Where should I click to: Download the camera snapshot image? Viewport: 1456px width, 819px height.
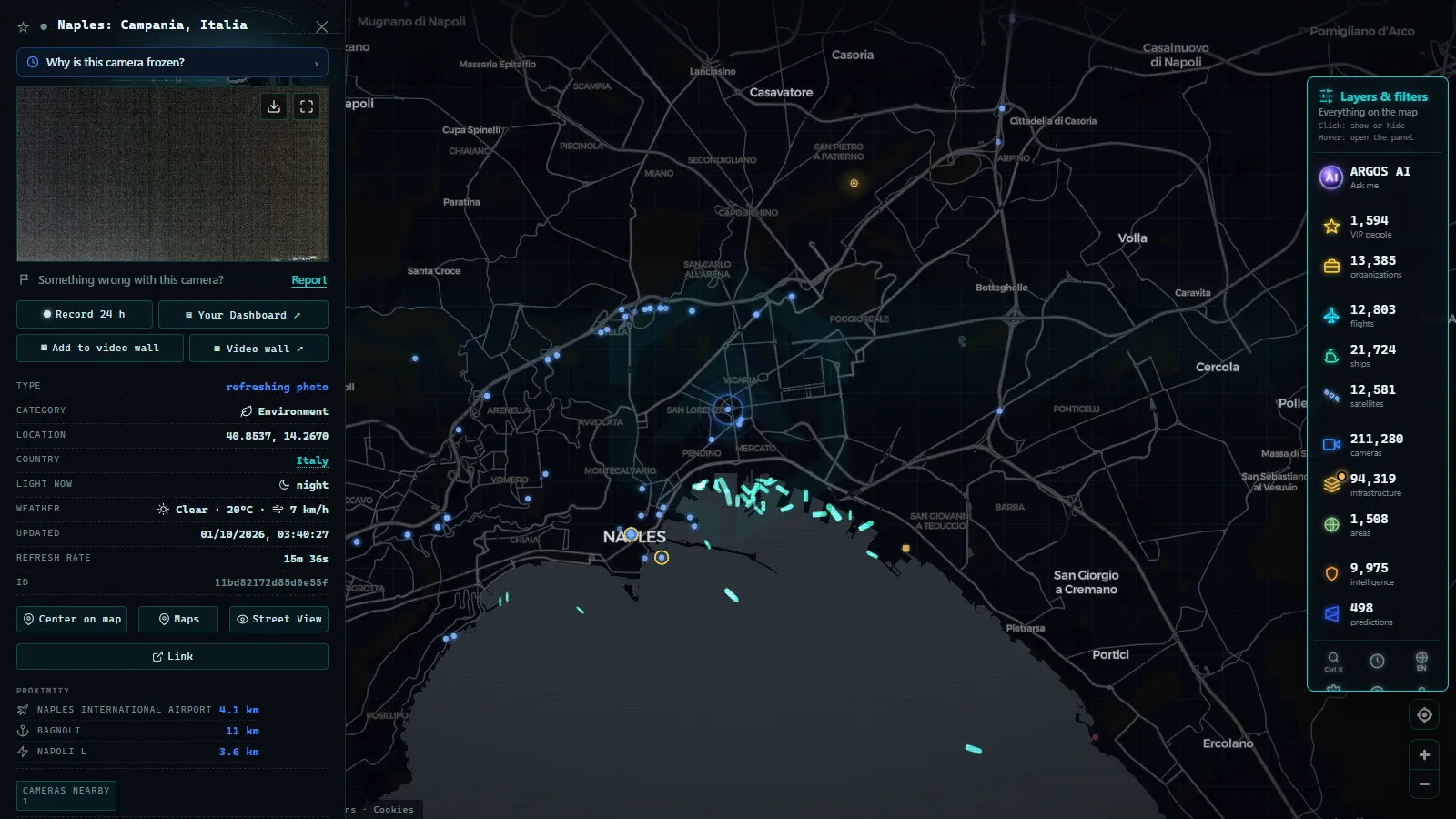click(274, 106)
